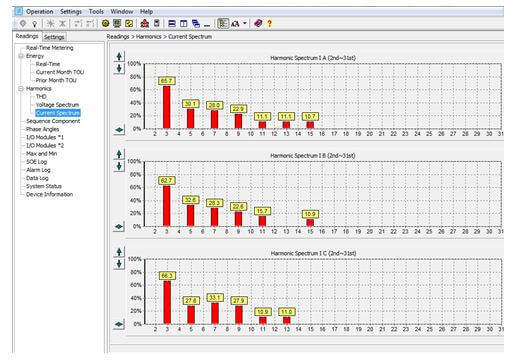Open Current Month TOU readings
Screen dimensions: 518x364
click(60, 72)
